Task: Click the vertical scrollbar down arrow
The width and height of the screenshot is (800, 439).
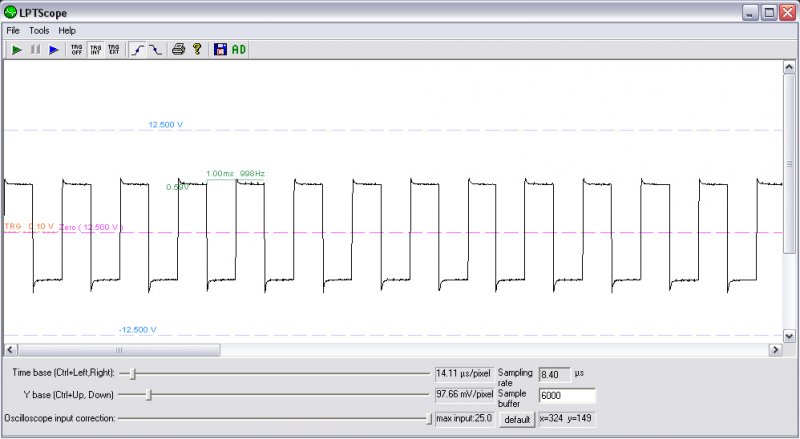Action: (x=789, y=336)
